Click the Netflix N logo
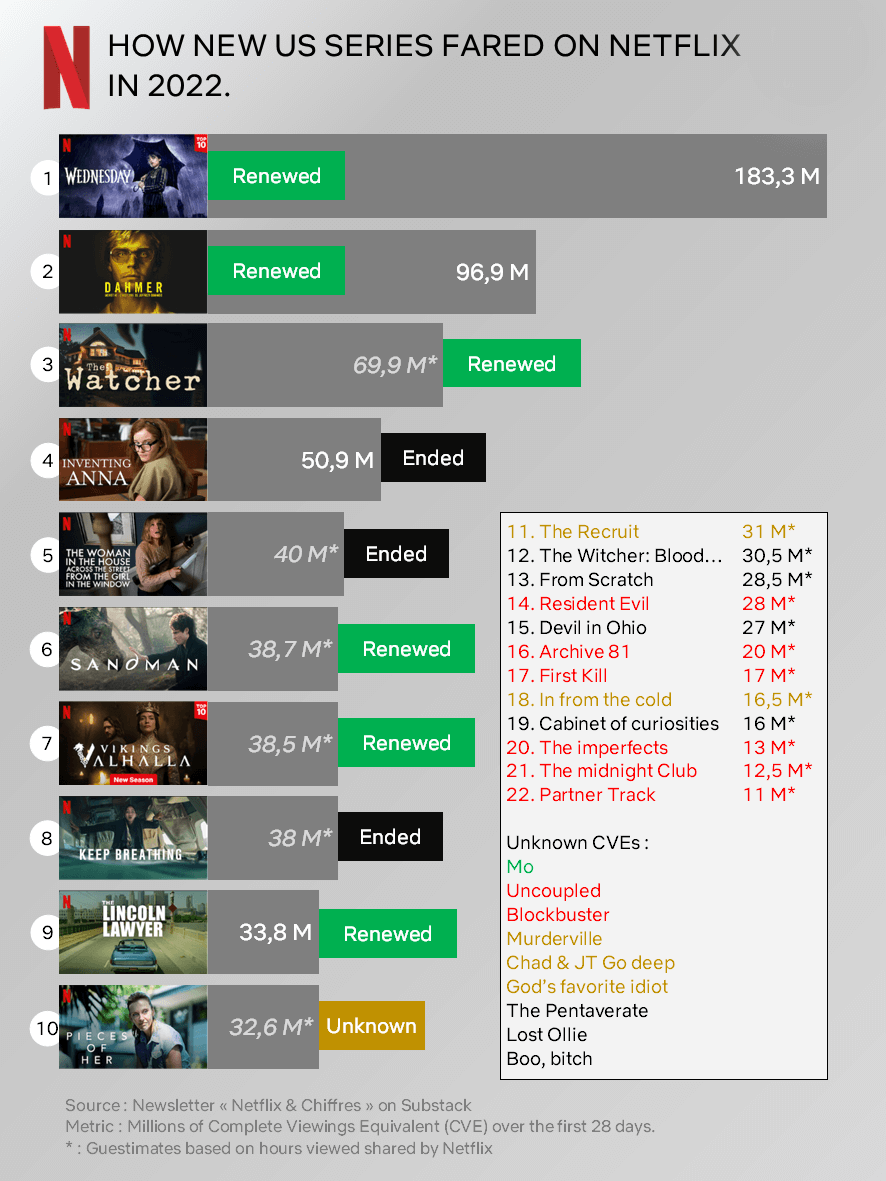The image size is (886, 1181). pyautogui.click(x=66, y=67)
